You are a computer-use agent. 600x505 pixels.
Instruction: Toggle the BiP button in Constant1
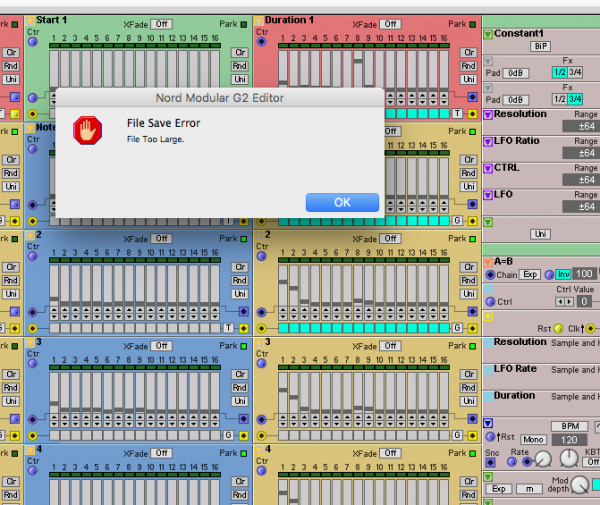click(x=540, y=46)
